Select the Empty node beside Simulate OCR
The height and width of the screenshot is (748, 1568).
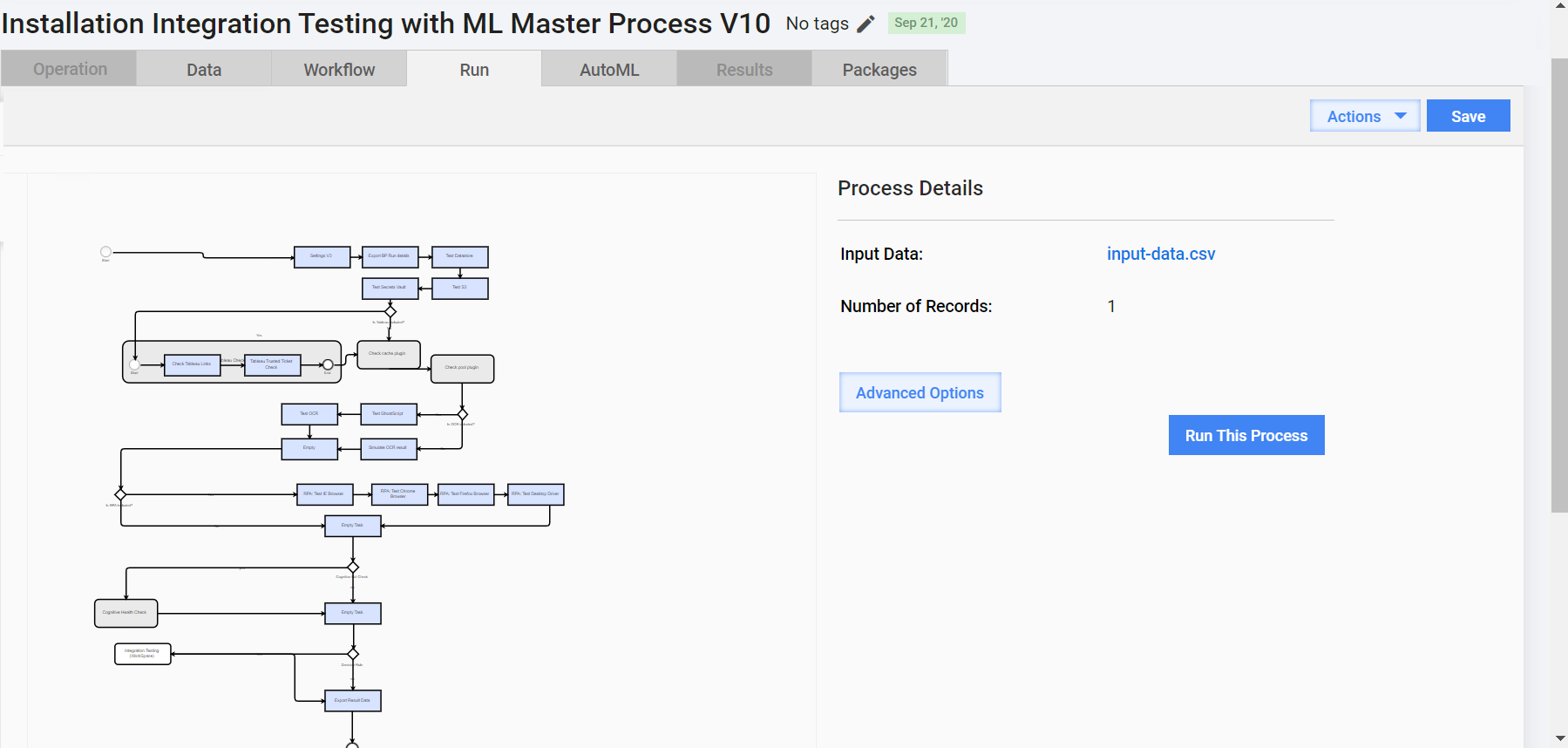pyautogui.click(x=309, y=449)
